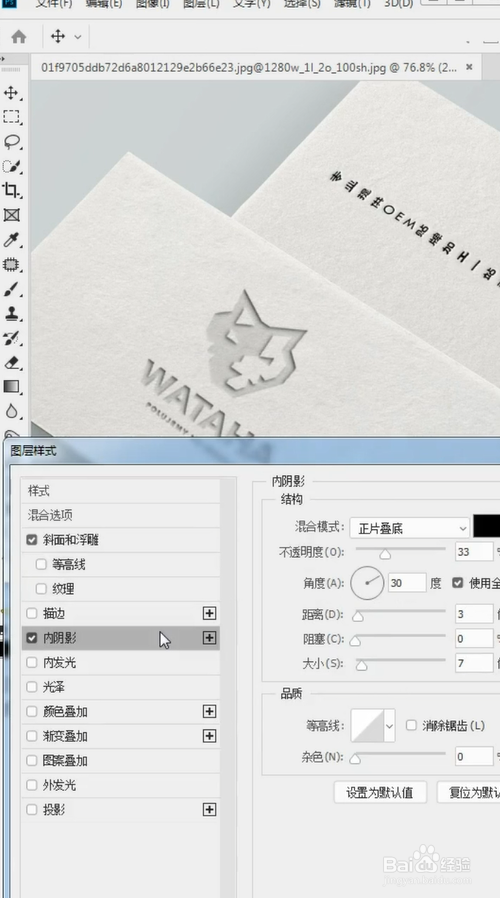This screenshot has height=898, width=500.
Task: Enable the 颜色叠加 checkbox
Action: 32,711
